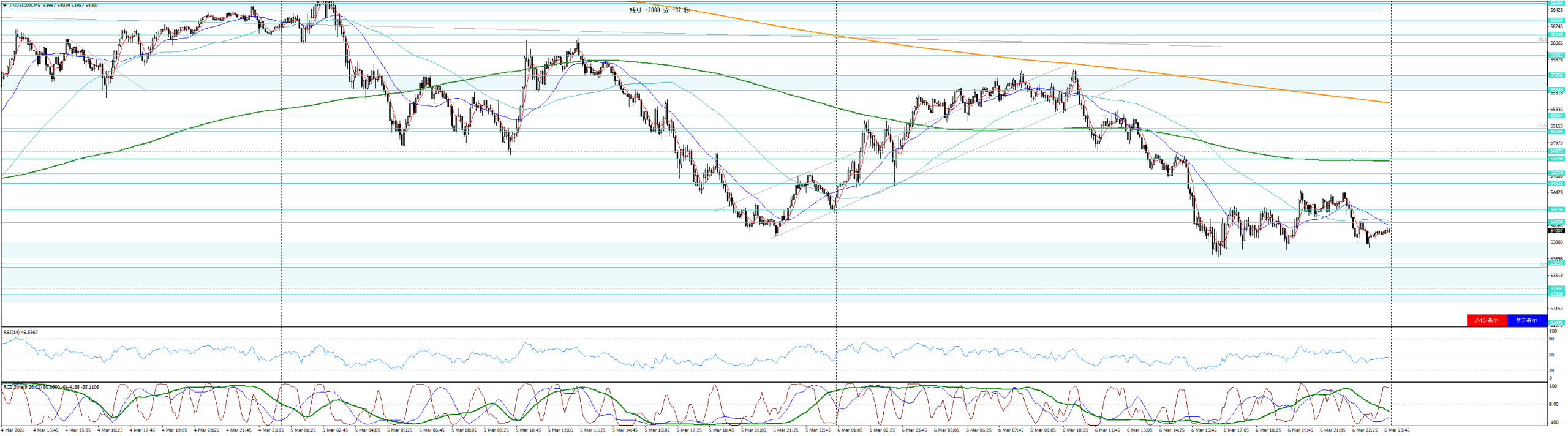Click the blue サブ表示 button
The width and height of the screenshot is (1568, 436).
click(1526, 320)
